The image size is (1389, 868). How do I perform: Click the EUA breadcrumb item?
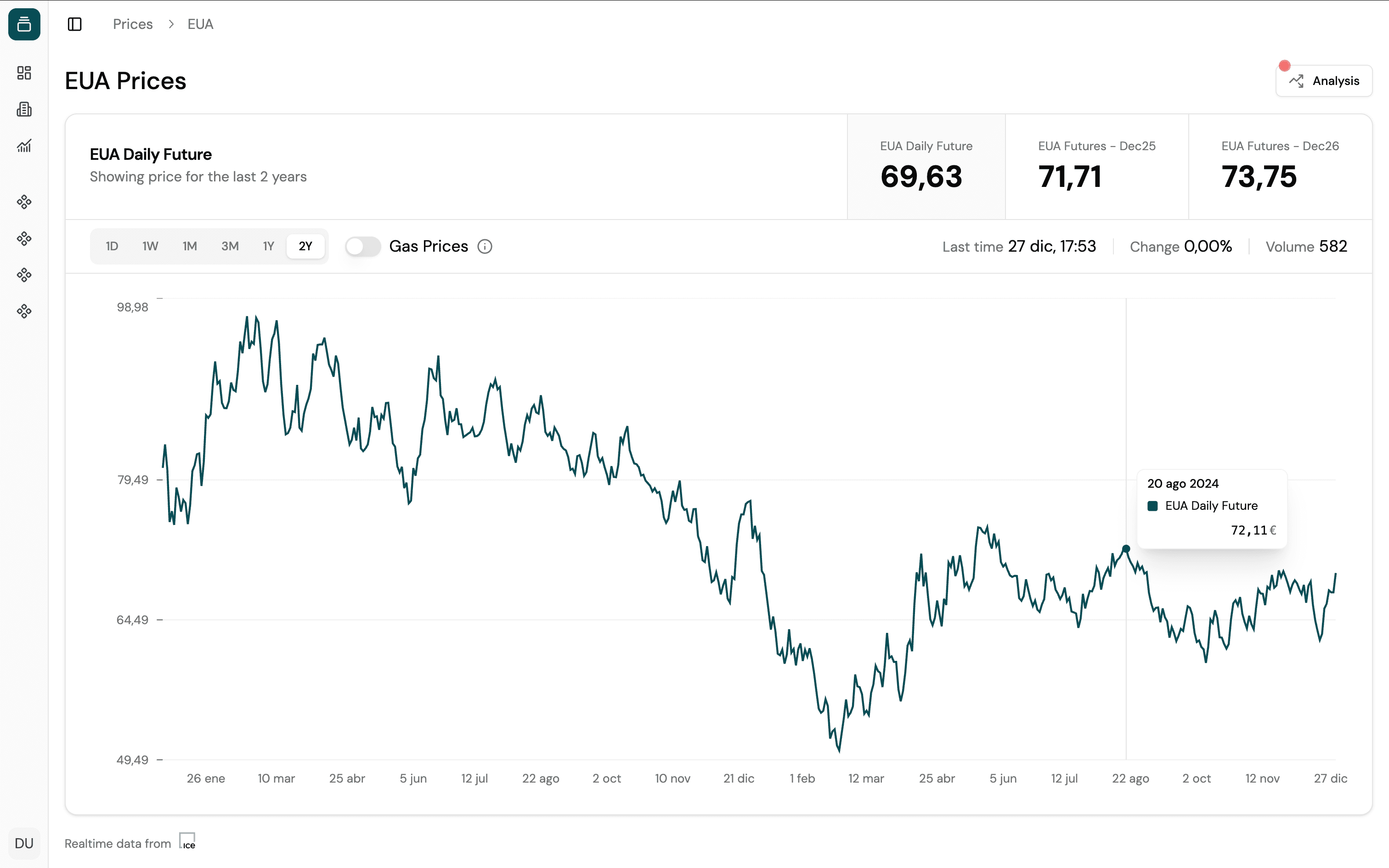pyautogui.click(x=200, y=24)
